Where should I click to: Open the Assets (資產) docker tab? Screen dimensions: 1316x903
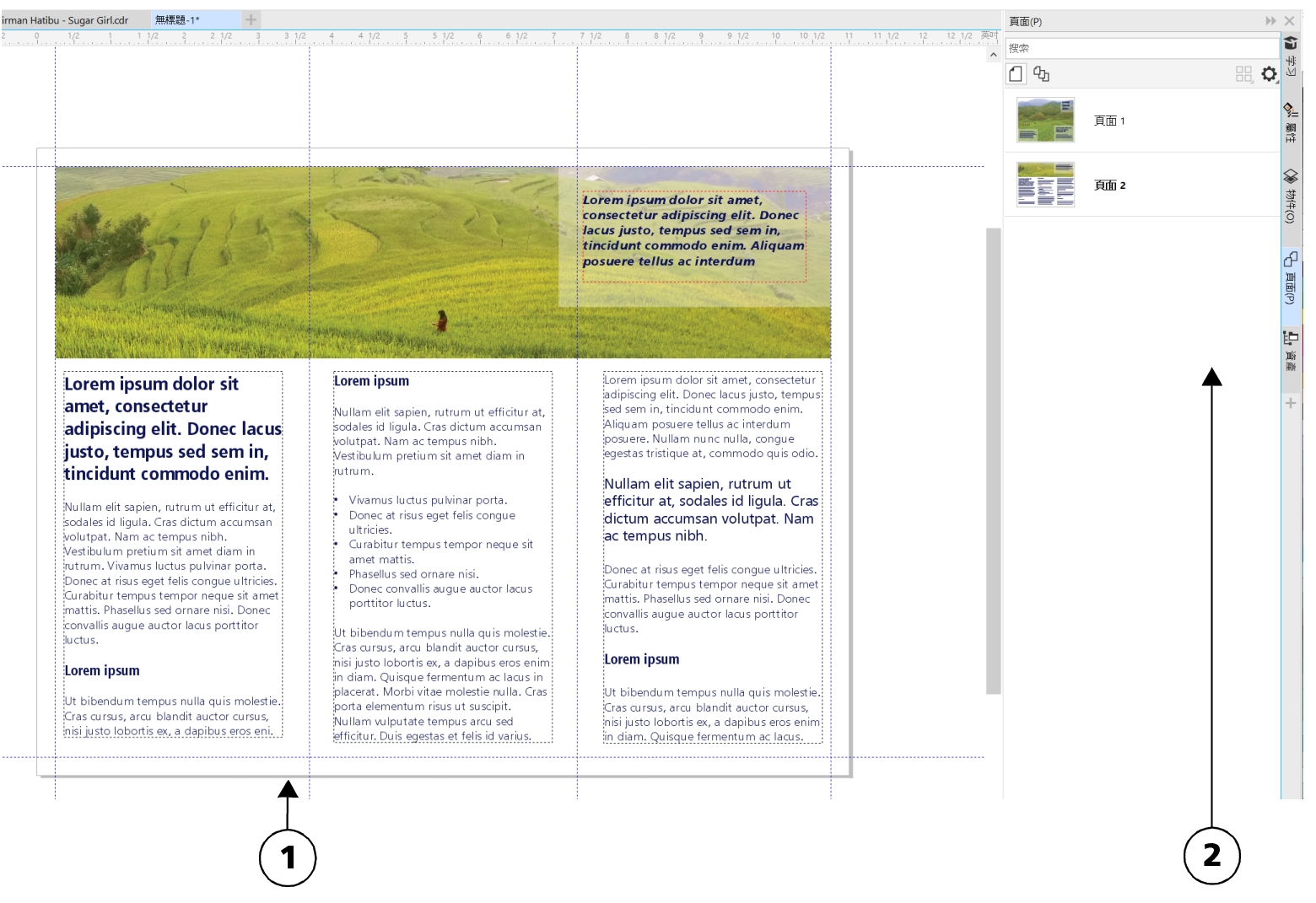1291,351
